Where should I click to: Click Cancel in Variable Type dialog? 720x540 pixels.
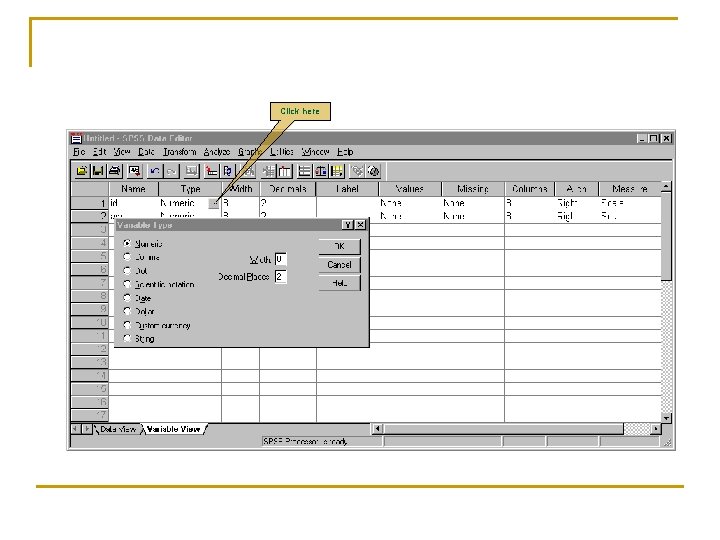tap(339, 265)
